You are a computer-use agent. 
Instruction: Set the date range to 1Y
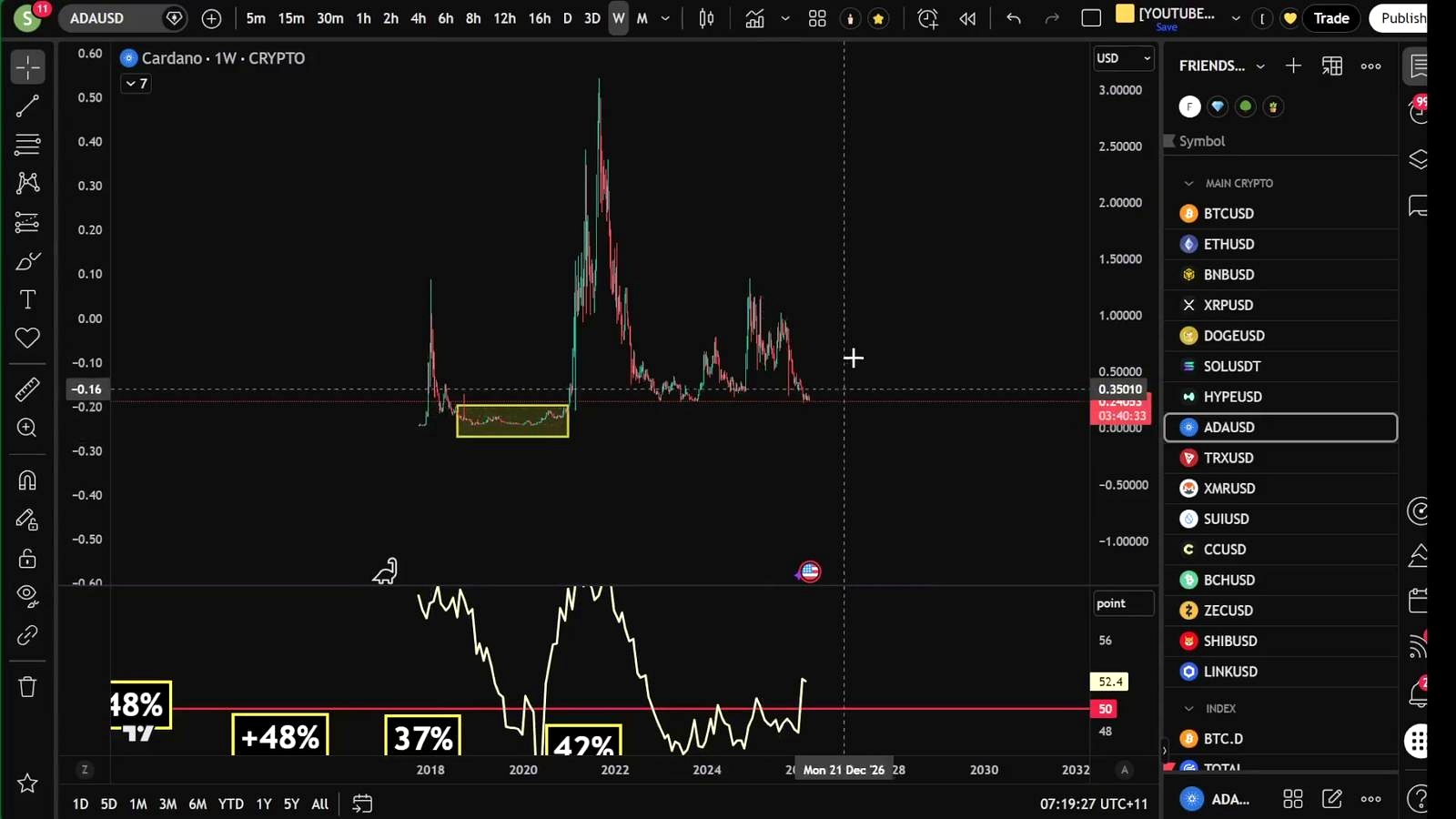click(x=264, y=804)
